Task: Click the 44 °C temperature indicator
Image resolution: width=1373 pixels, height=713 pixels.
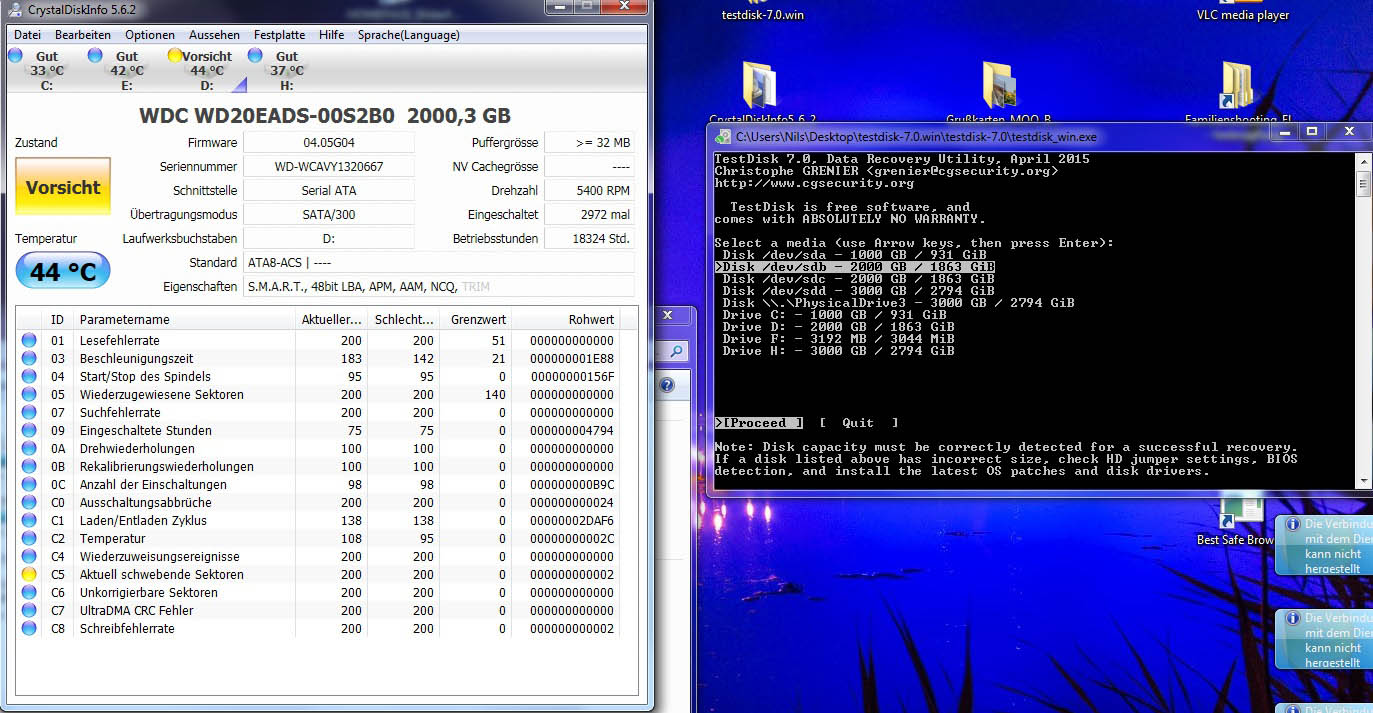Action: tap(63, 270)
